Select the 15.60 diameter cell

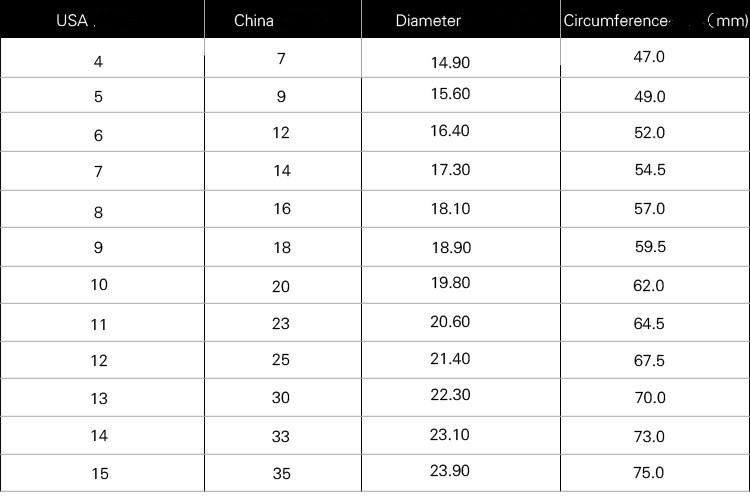click(450, 96)
